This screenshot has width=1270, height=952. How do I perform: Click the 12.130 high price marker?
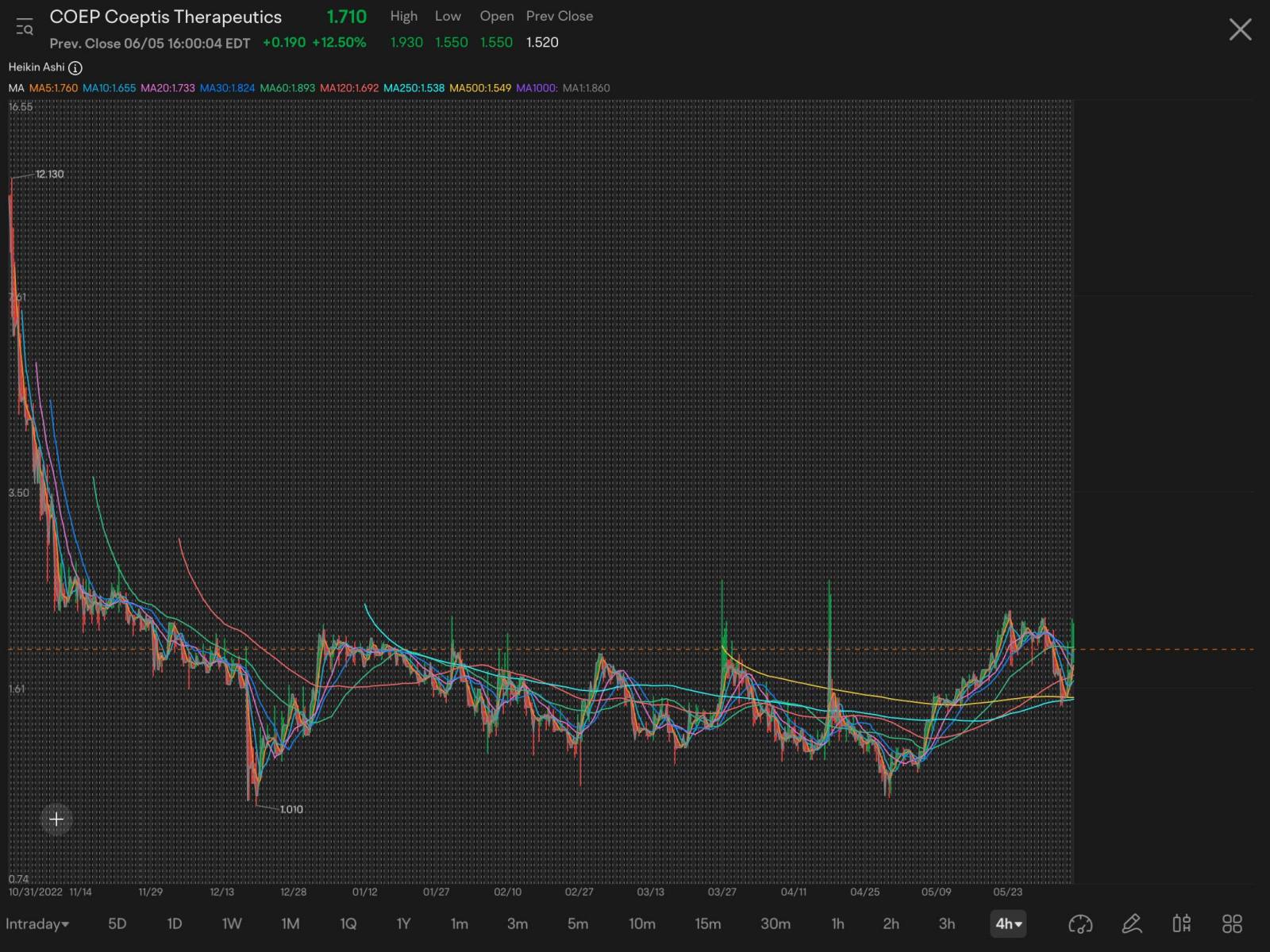click(49, 175)
